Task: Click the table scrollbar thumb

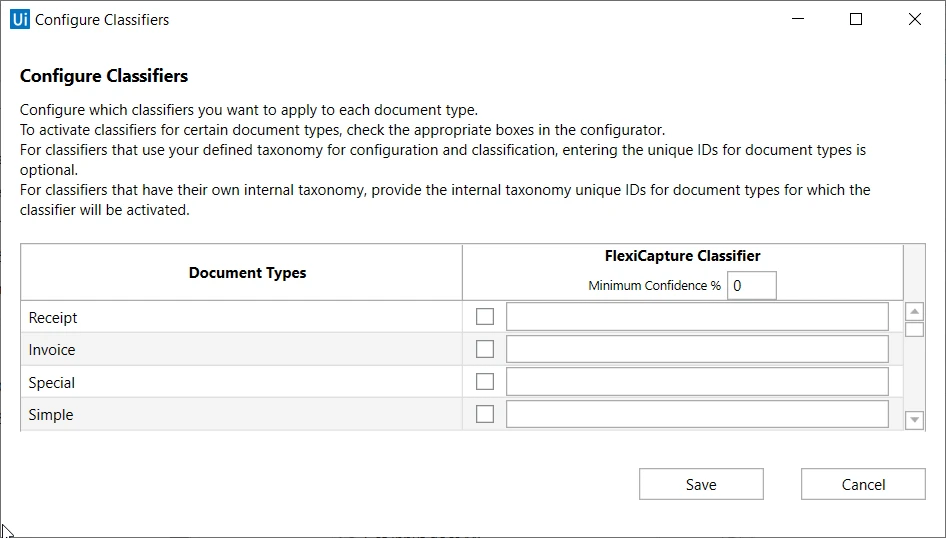Action: (915, 329)
